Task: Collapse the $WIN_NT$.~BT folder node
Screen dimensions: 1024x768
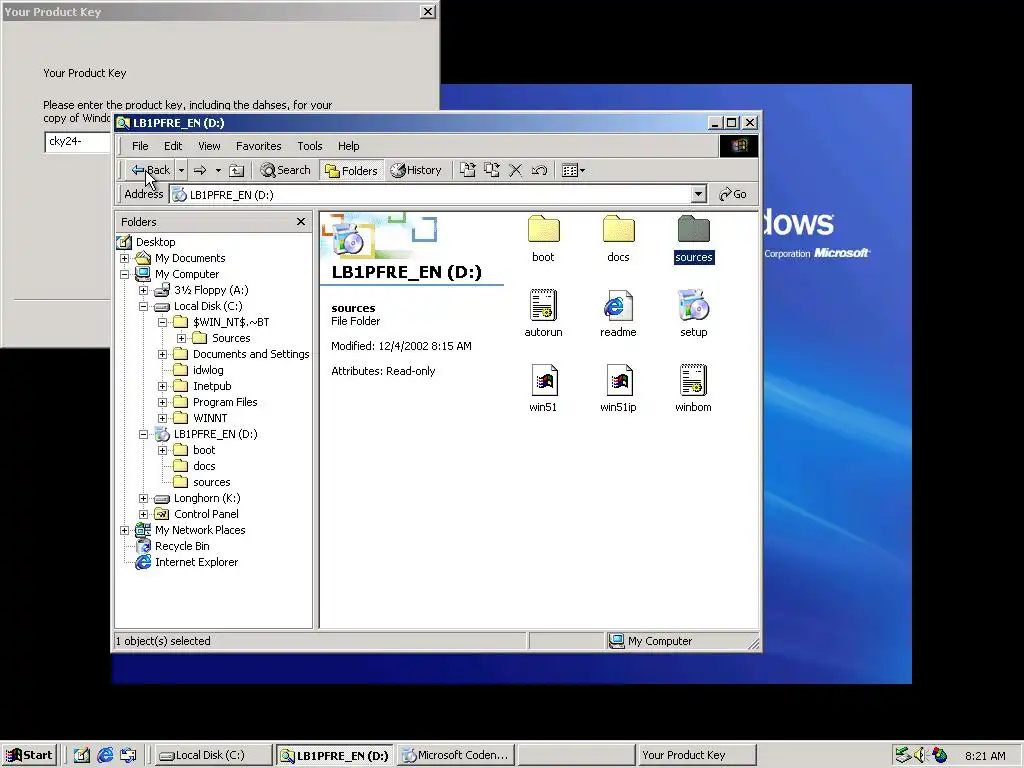Action: click(163, 323)
